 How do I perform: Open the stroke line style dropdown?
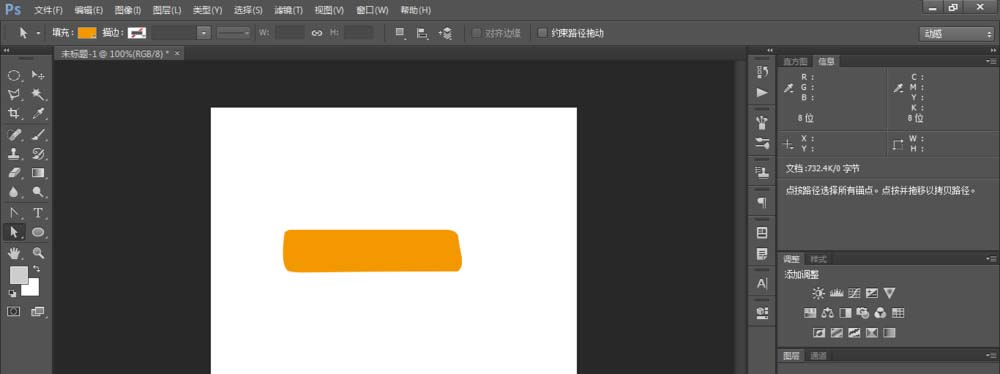coord(233,33)
